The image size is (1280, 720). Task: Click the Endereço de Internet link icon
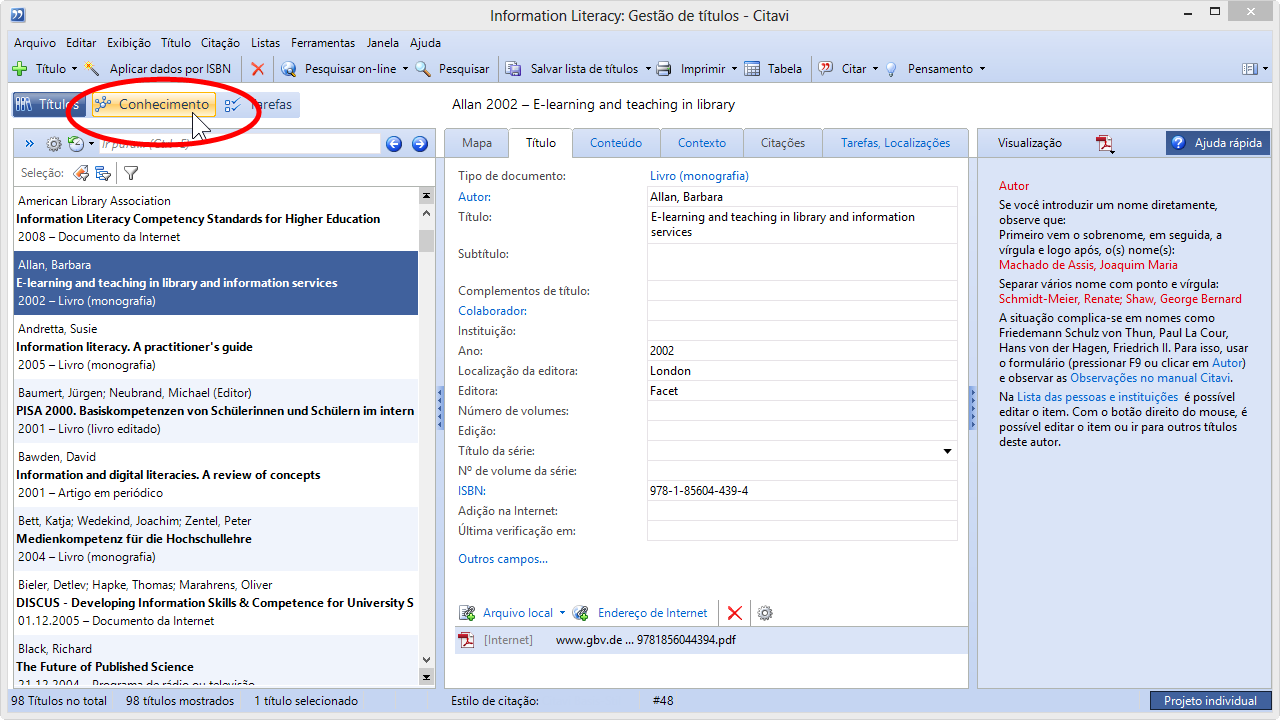(580, 613)
